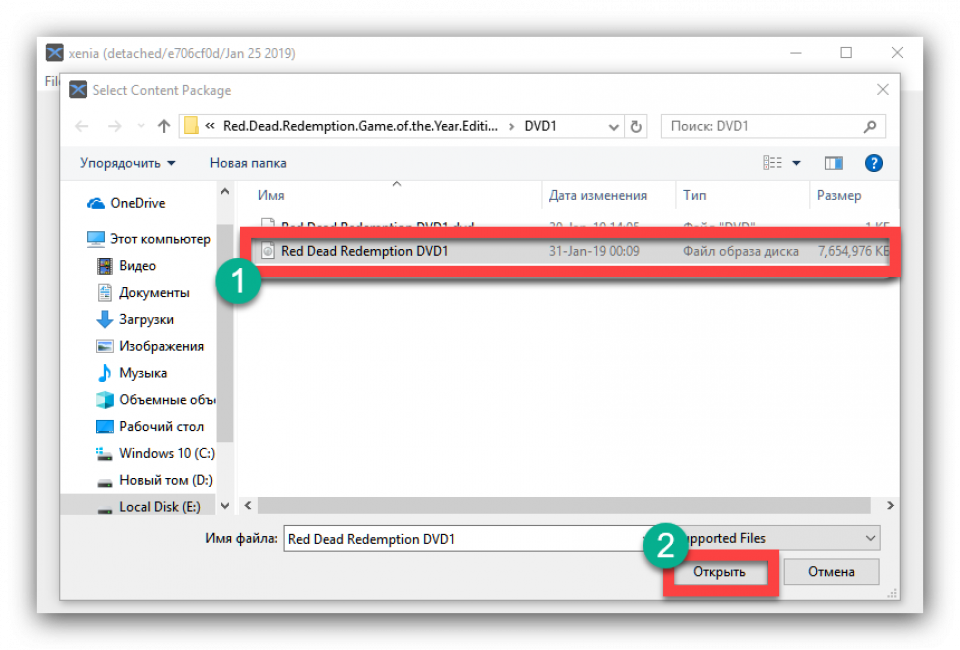The image size is (960, 650).
Task: Sort files by Дата изменения column
Action: (x=598, y=195)
